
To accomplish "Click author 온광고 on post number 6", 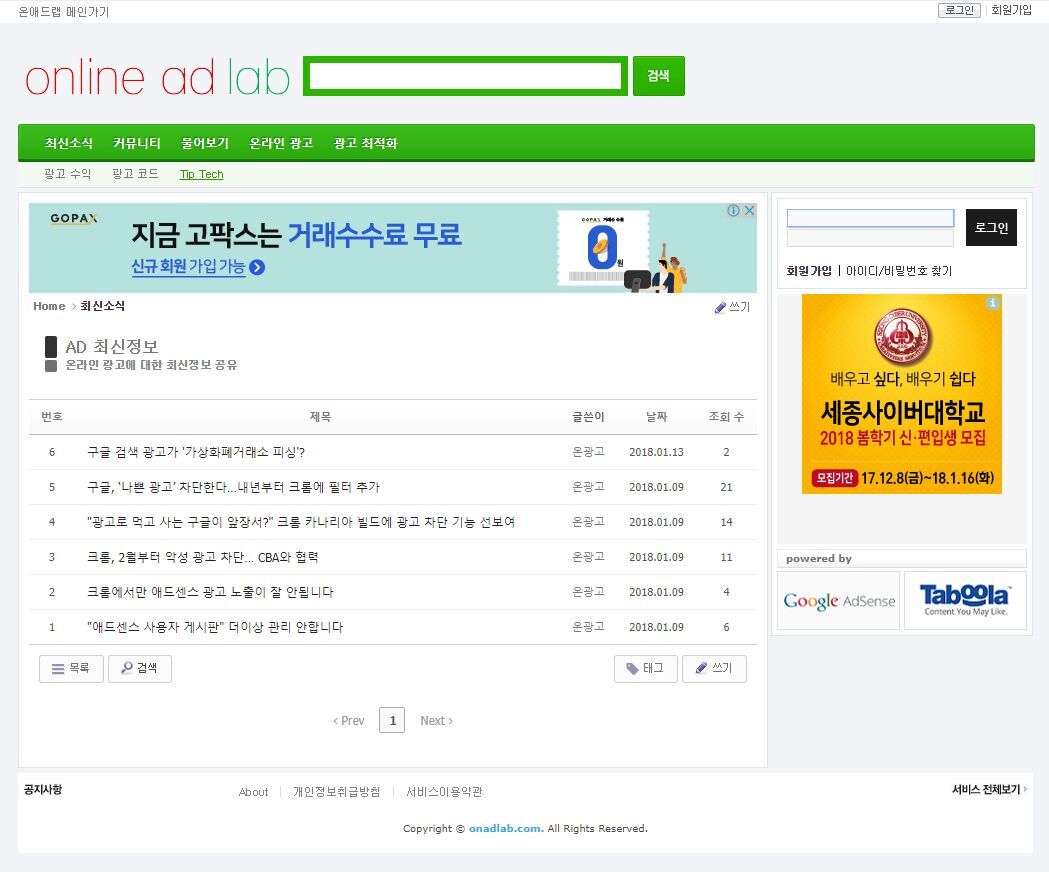I will (588, 452).
